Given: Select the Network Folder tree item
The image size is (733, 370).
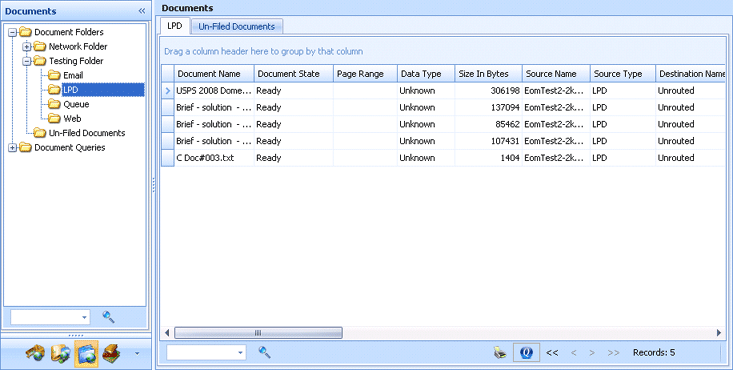Looking at the screenshot, I should [x=78, y=46].
